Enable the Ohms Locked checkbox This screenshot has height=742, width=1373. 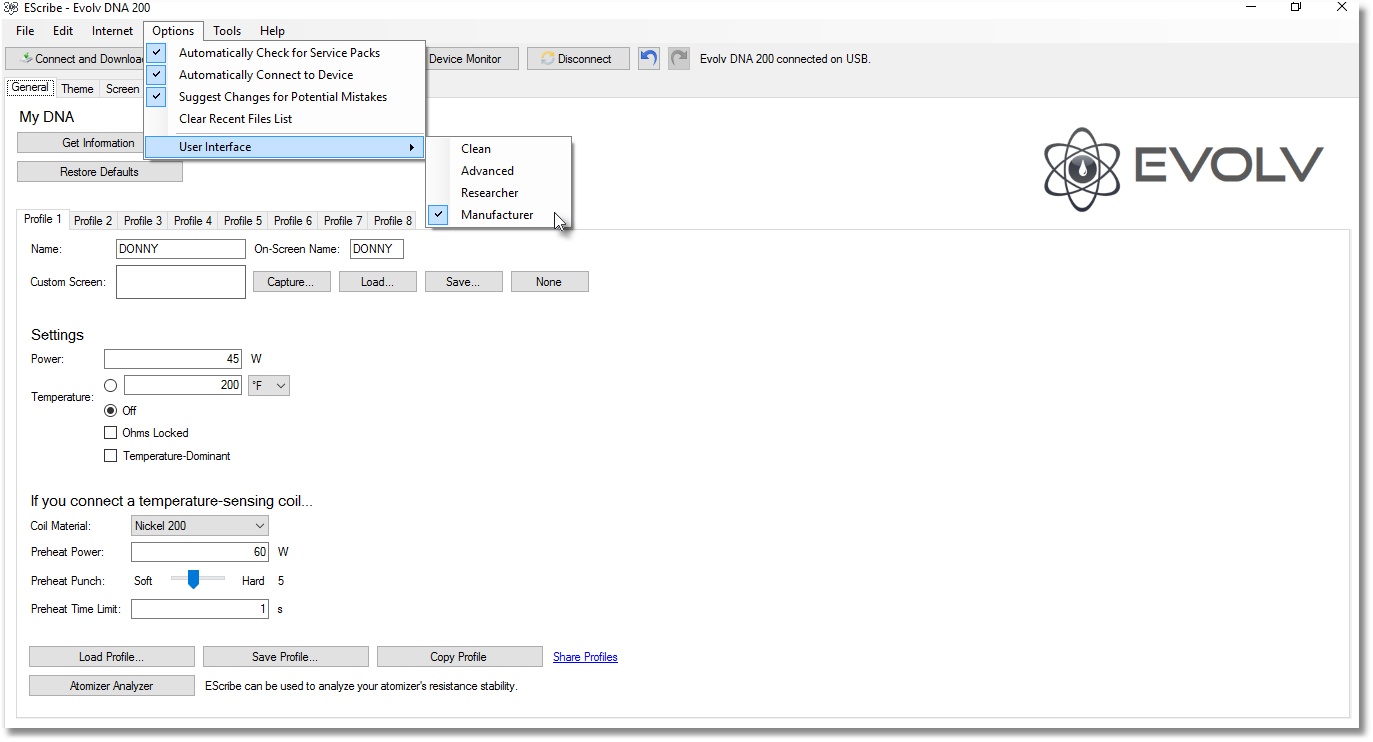(111, 433)
